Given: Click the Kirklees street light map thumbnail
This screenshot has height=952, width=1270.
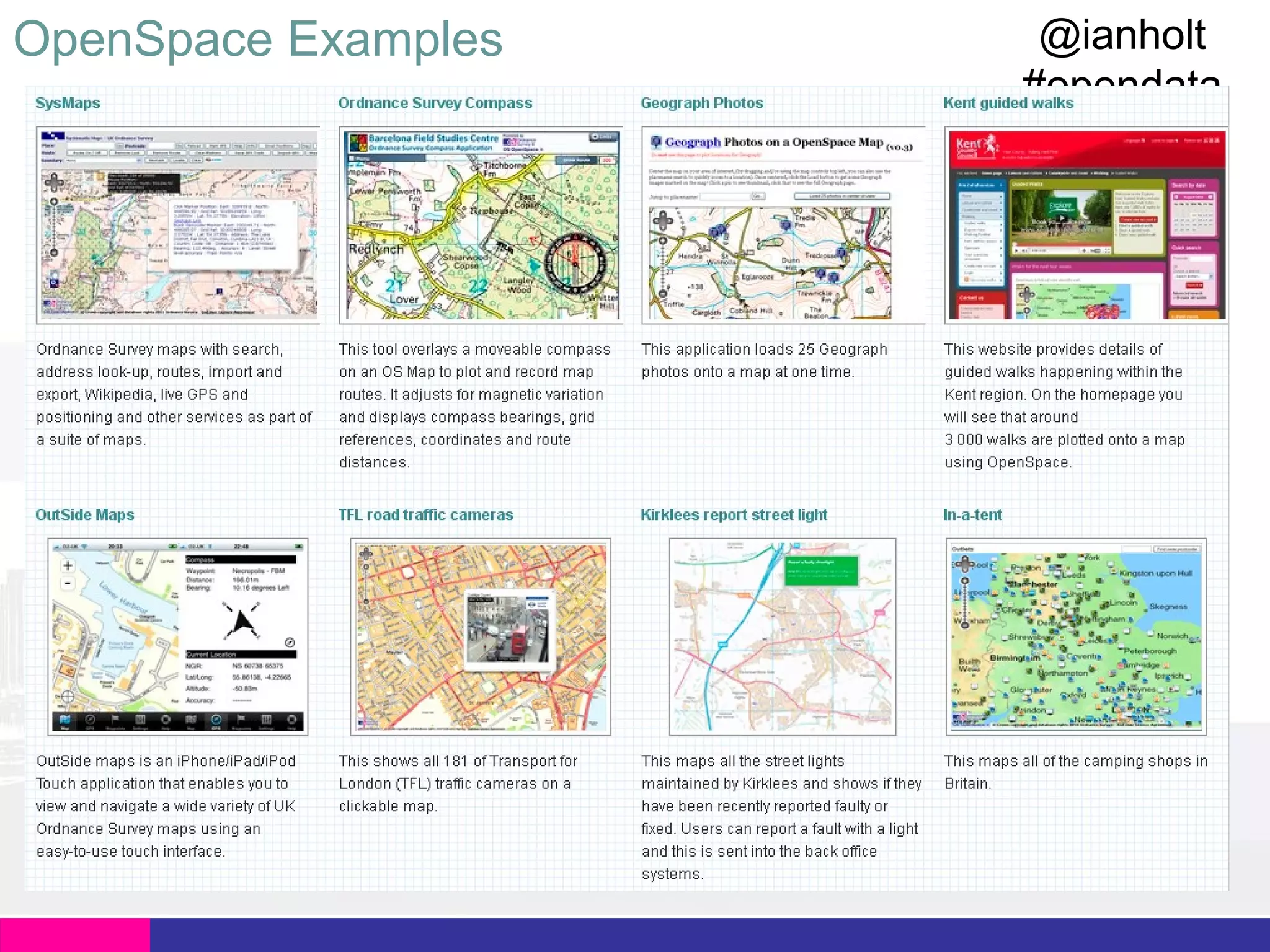Looking at the screenshot, I should [783, 637].
